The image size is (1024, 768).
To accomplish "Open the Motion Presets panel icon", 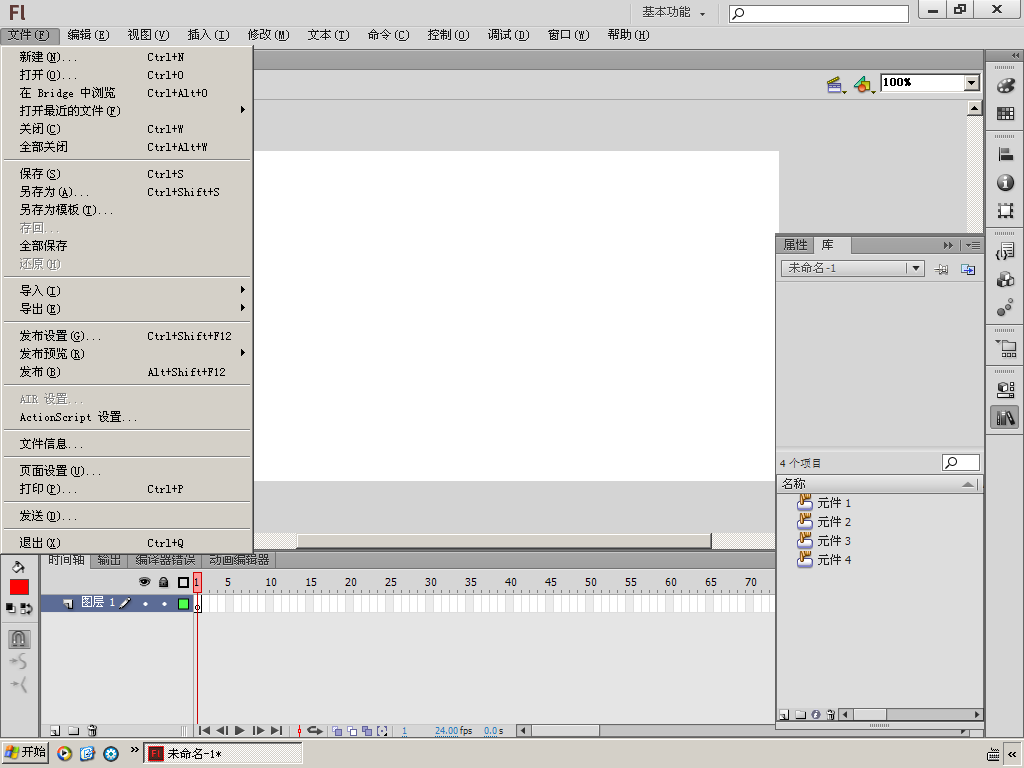I will click(1005, 308).
